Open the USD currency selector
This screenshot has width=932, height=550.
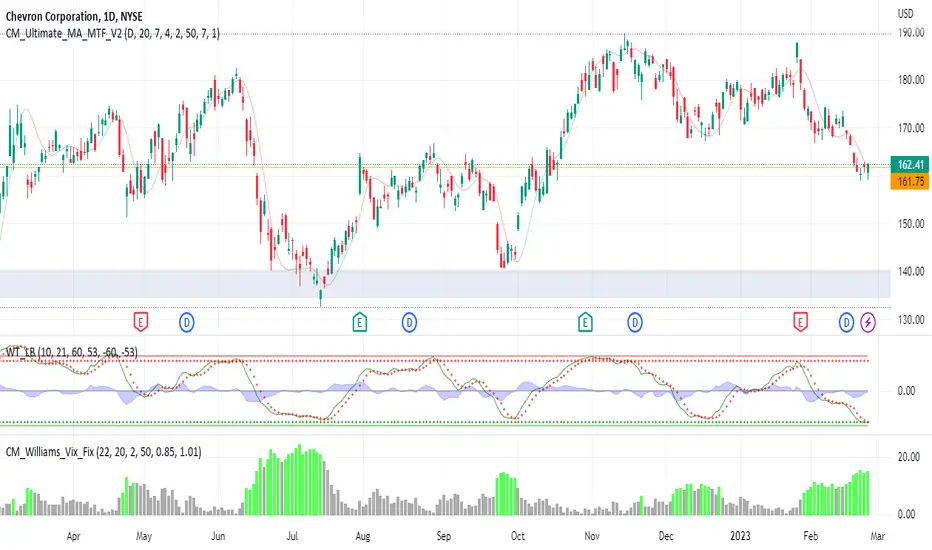coord(905,14)
